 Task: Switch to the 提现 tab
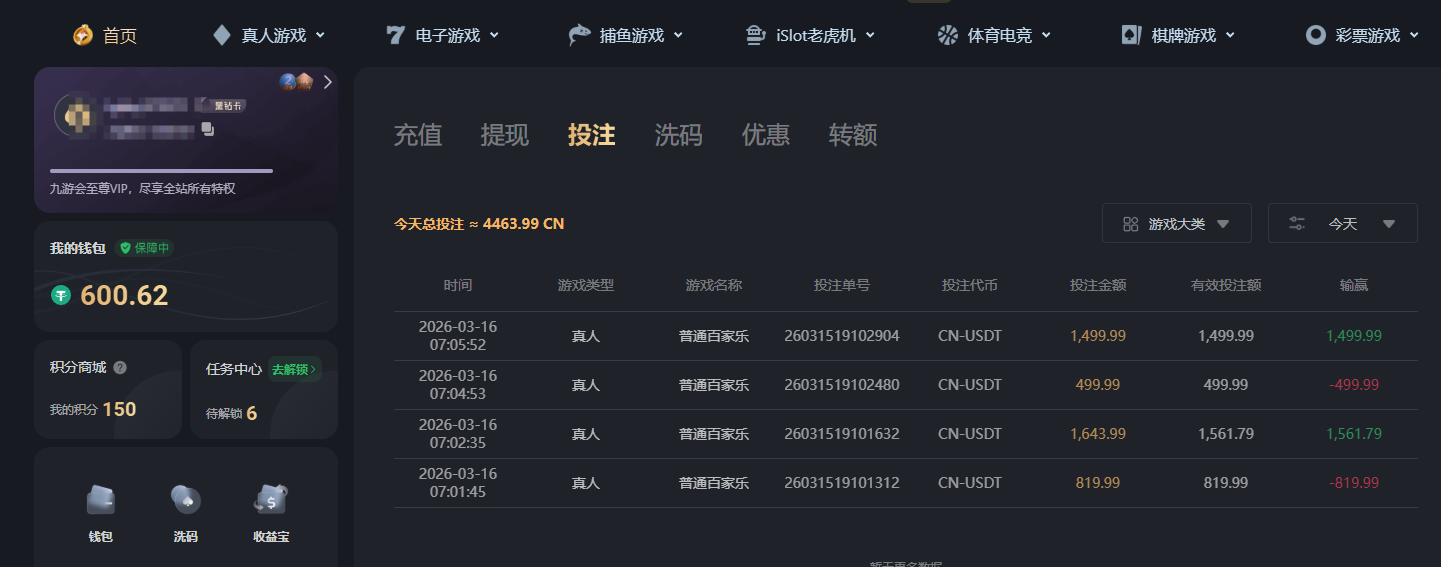[x=505, y=135]
